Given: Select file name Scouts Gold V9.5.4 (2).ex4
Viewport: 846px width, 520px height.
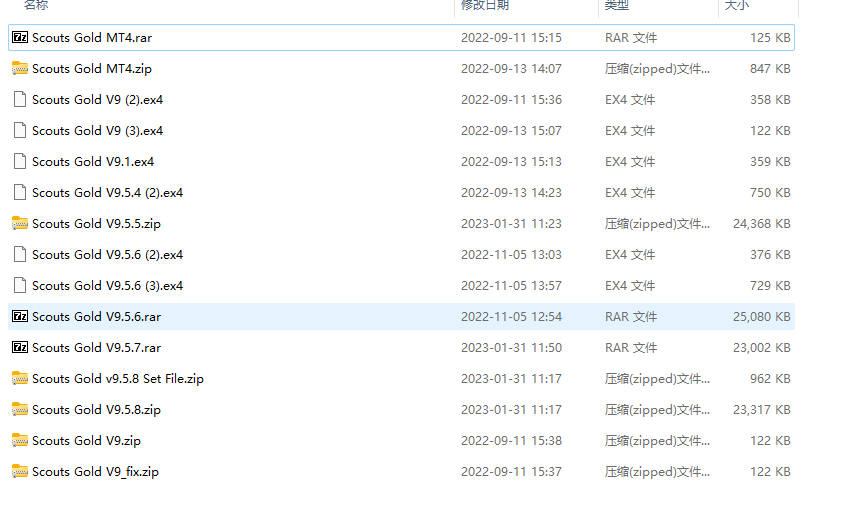Looking at the screenshot, I should tap(107, 193).
